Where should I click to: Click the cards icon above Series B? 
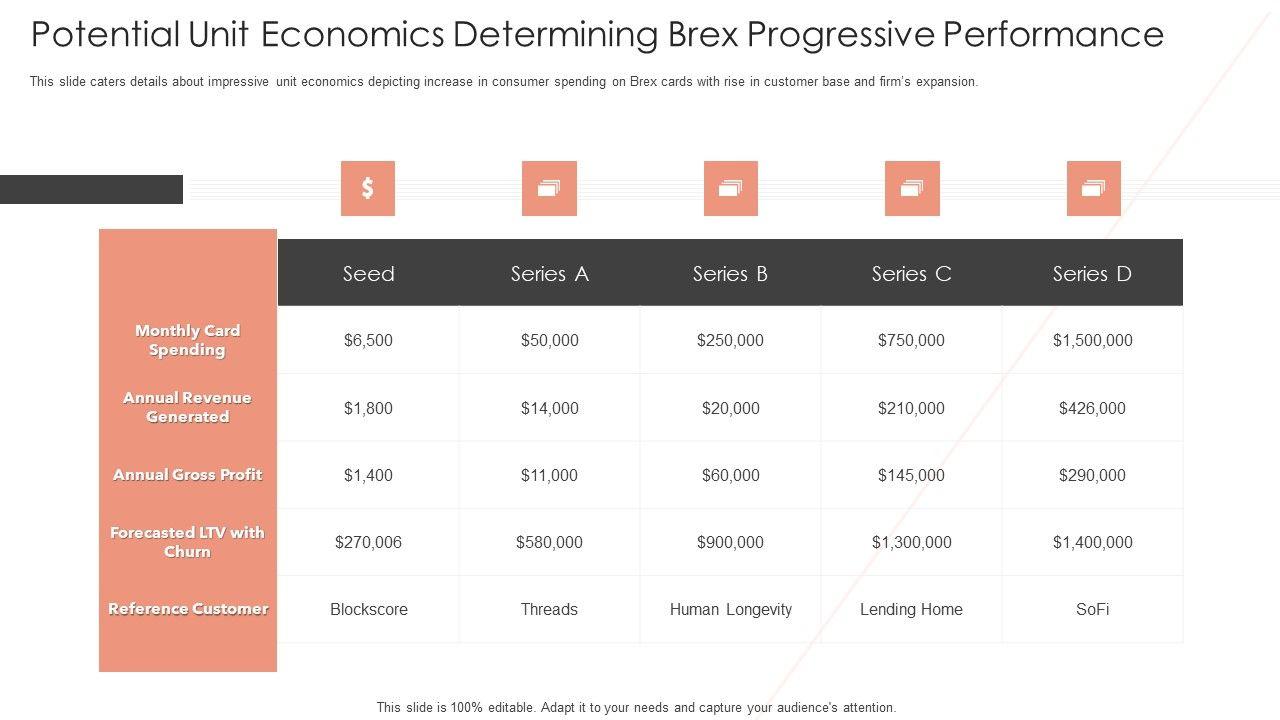click(x=730, y=188)
